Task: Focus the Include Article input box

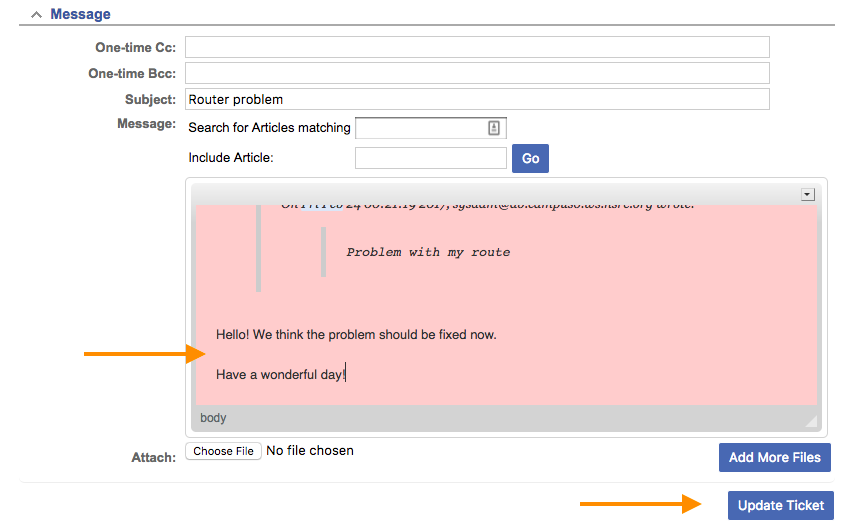Action: [x=430, y=158]
